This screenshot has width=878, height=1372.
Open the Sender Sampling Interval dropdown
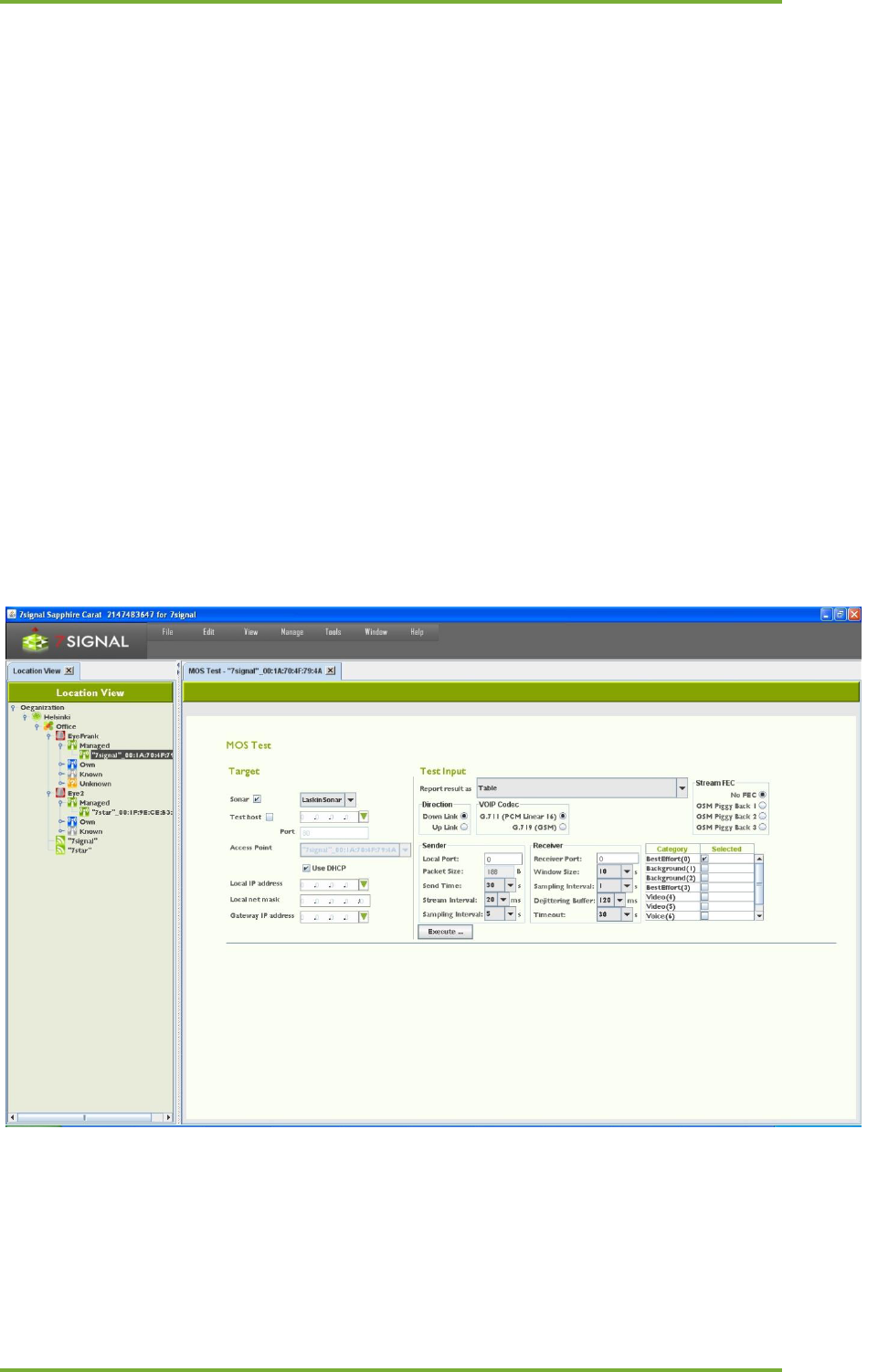click(x=510, y=914)
